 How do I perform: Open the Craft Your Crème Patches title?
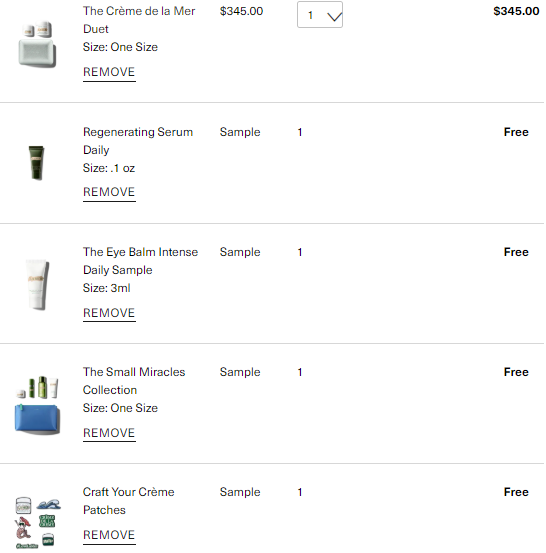pyautogui.click(x=129, y=501)
